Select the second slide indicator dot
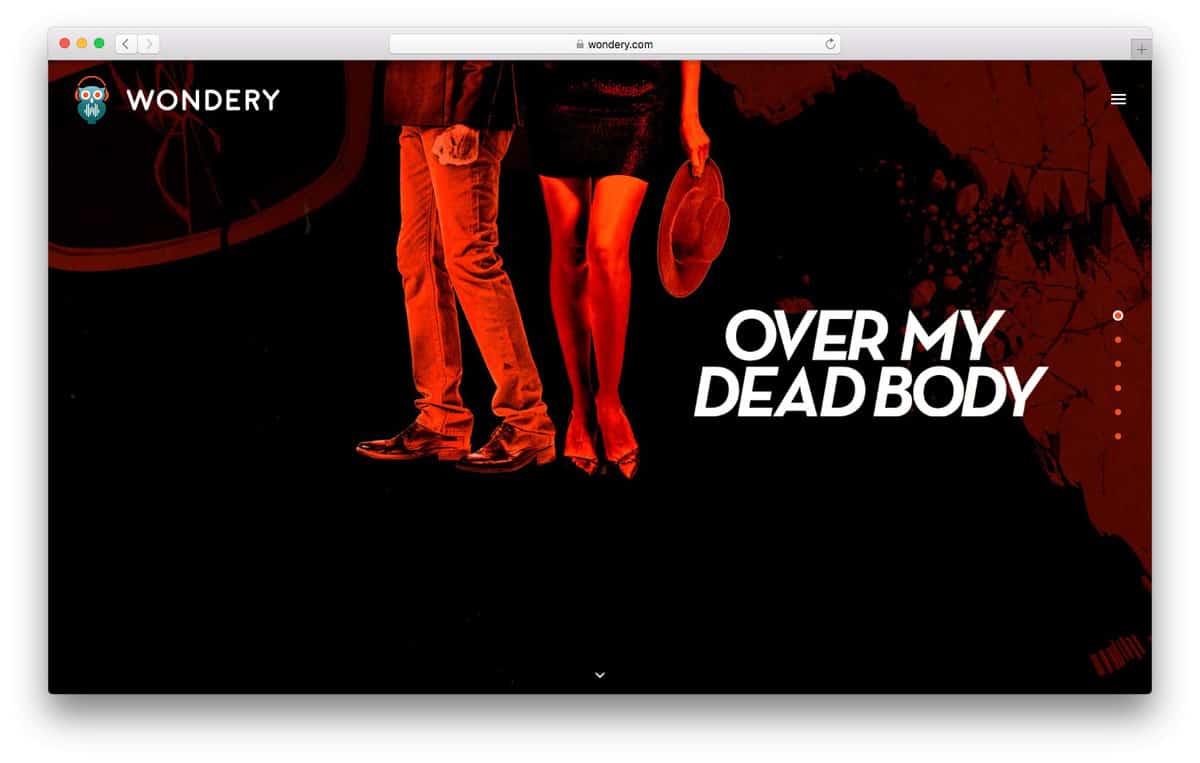The height and width of the screenshot is (763, 1200). (1118, 340)
